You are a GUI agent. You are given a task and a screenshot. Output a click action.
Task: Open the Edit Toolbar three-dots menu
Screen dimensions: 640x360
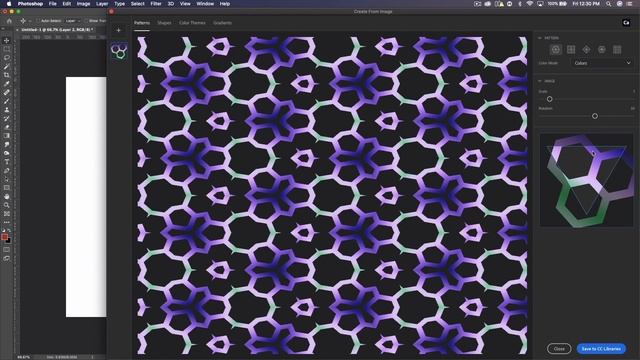[x=7, y=222]
